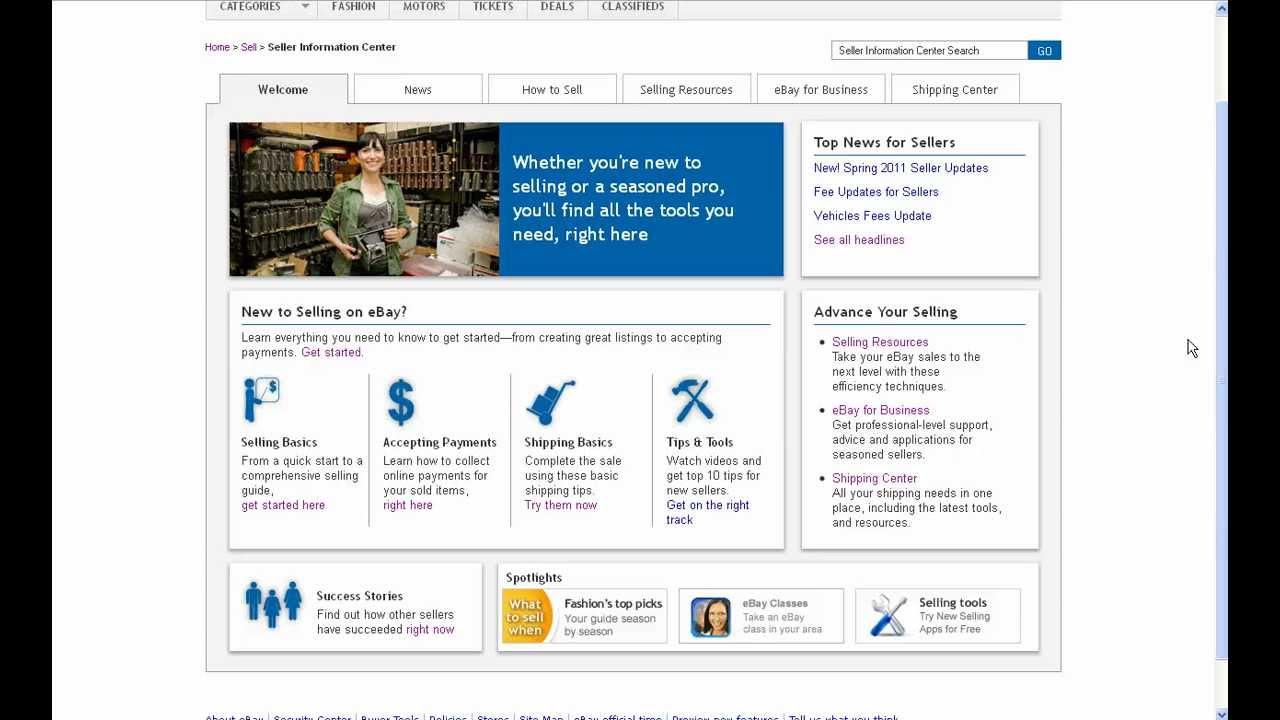This screenshot has width=1280, height=720.
Task: Open the seller hero banner image
Action: (x=506, y=199)
